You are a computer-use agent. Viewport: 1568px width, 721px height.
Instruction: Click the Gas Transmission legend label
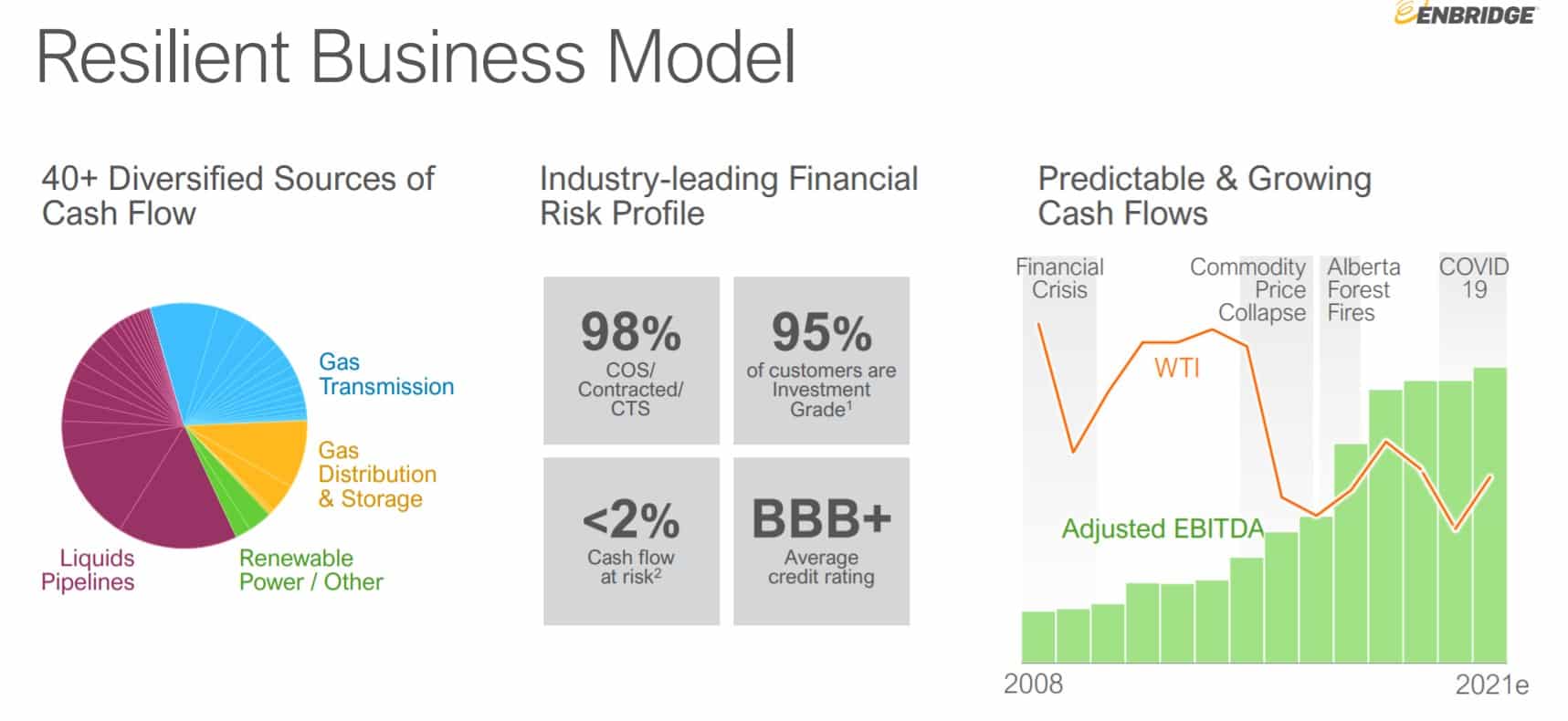pyautogui.click(x=385, y=374)
